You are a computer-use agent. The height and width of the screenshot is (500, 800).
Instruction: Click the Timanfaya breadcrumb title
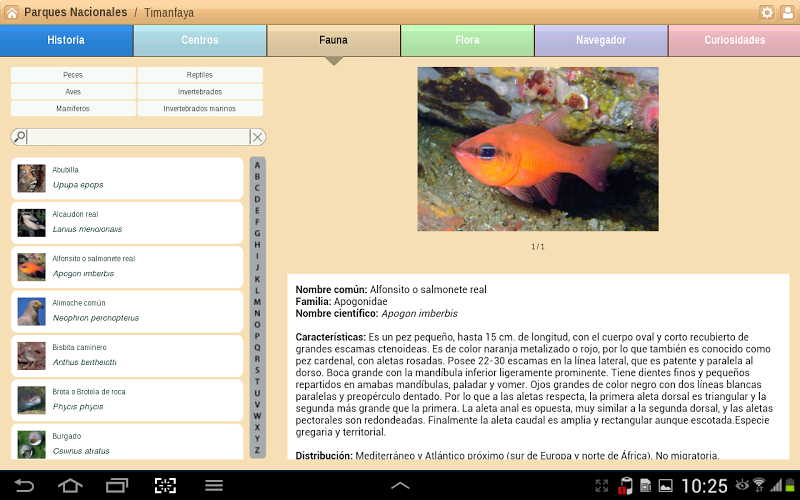[169, 13]
